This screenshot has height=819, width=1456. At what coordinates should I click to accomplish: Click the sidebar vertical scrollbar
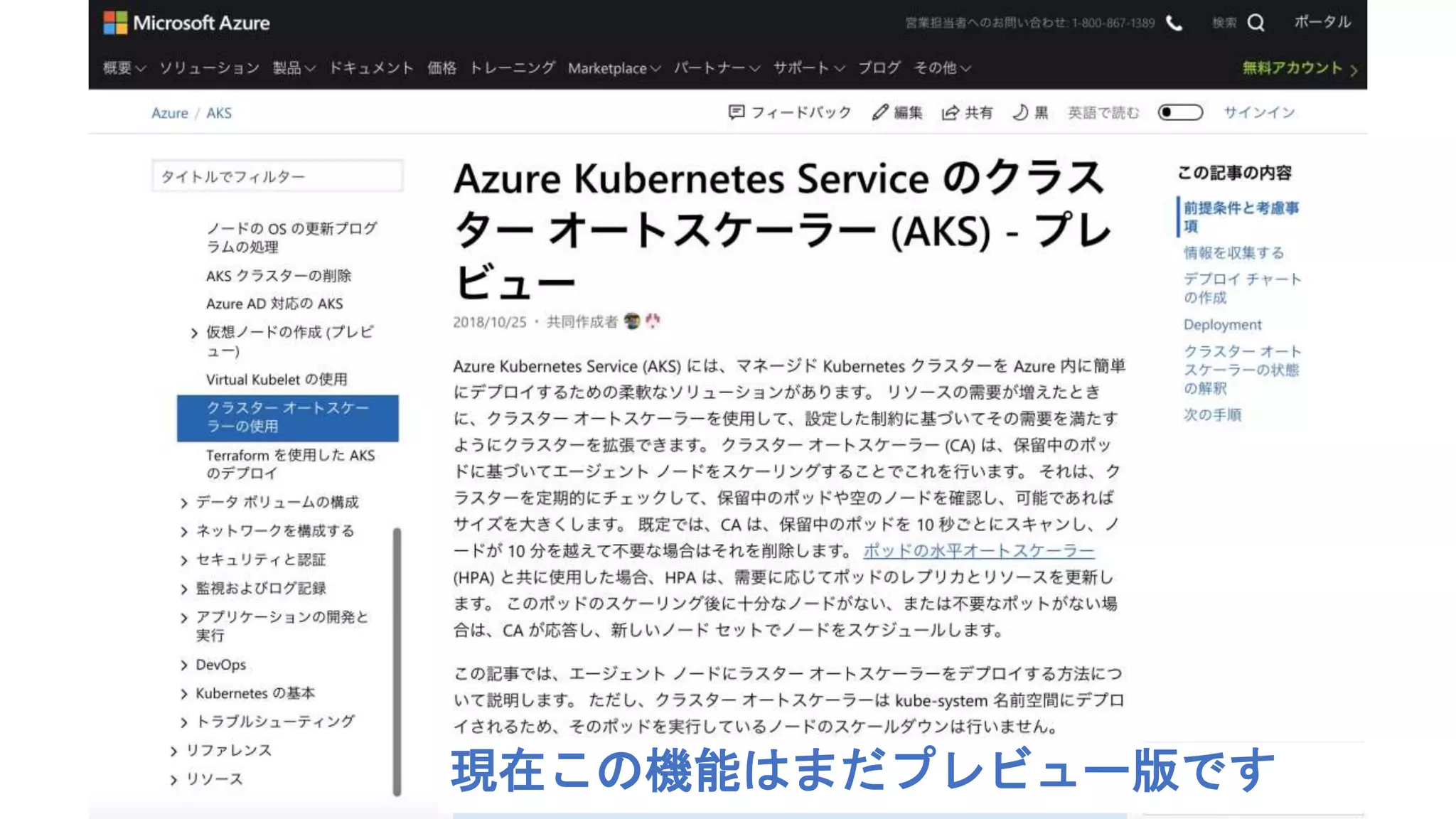(397, 661)
